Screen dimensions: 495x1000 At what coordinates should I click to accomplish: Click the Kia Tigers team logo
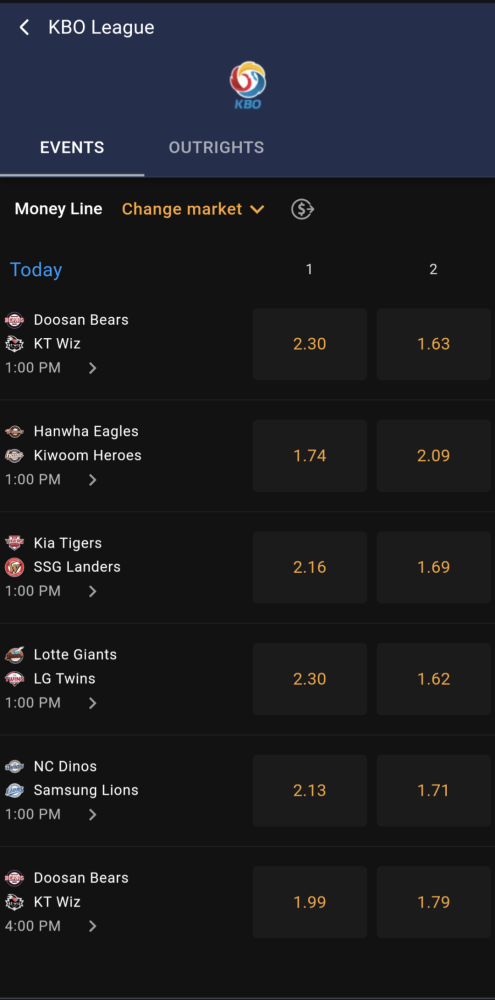coord(14,543)
